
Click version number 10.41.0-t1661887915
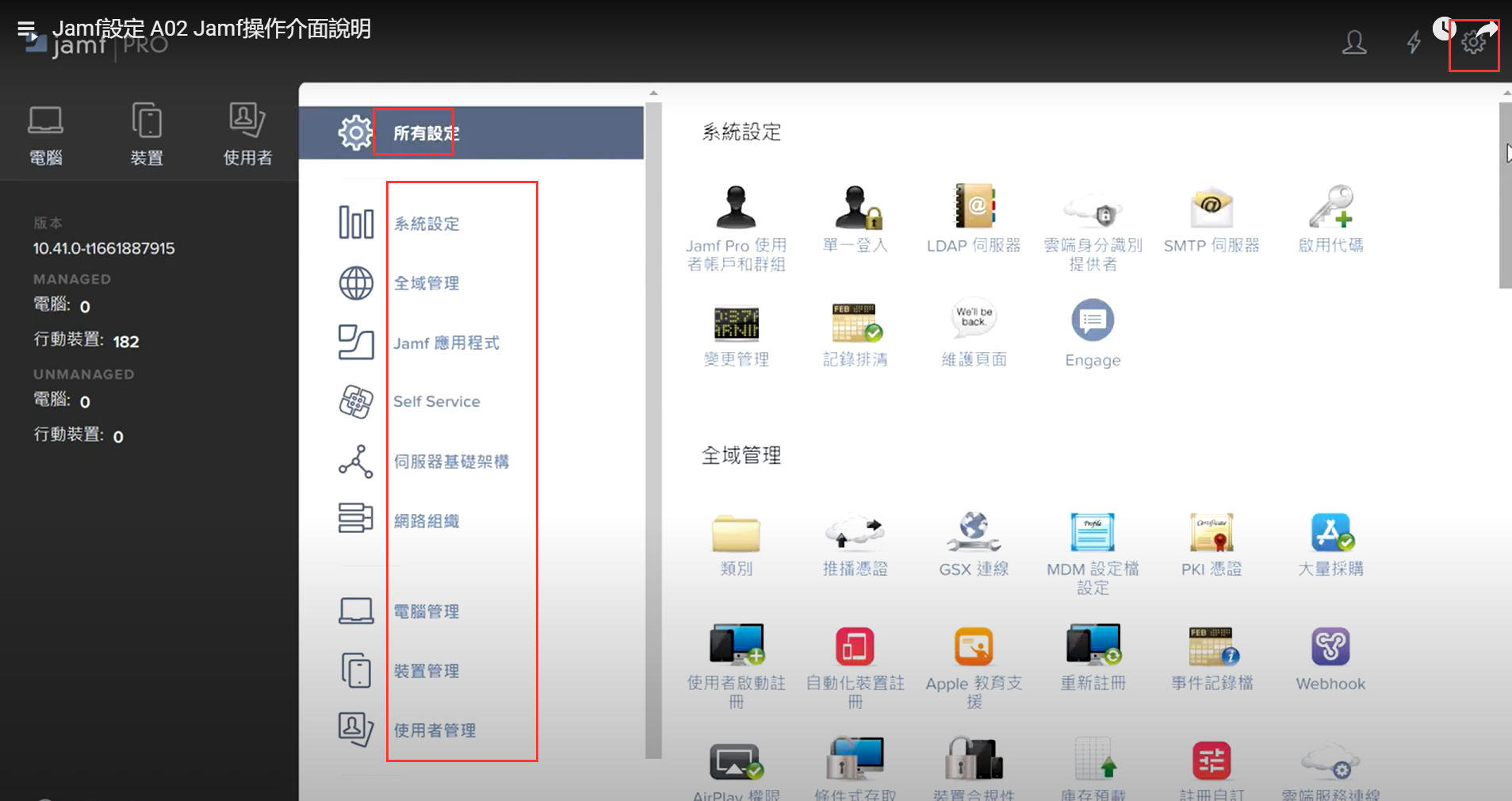click(104, 248)
